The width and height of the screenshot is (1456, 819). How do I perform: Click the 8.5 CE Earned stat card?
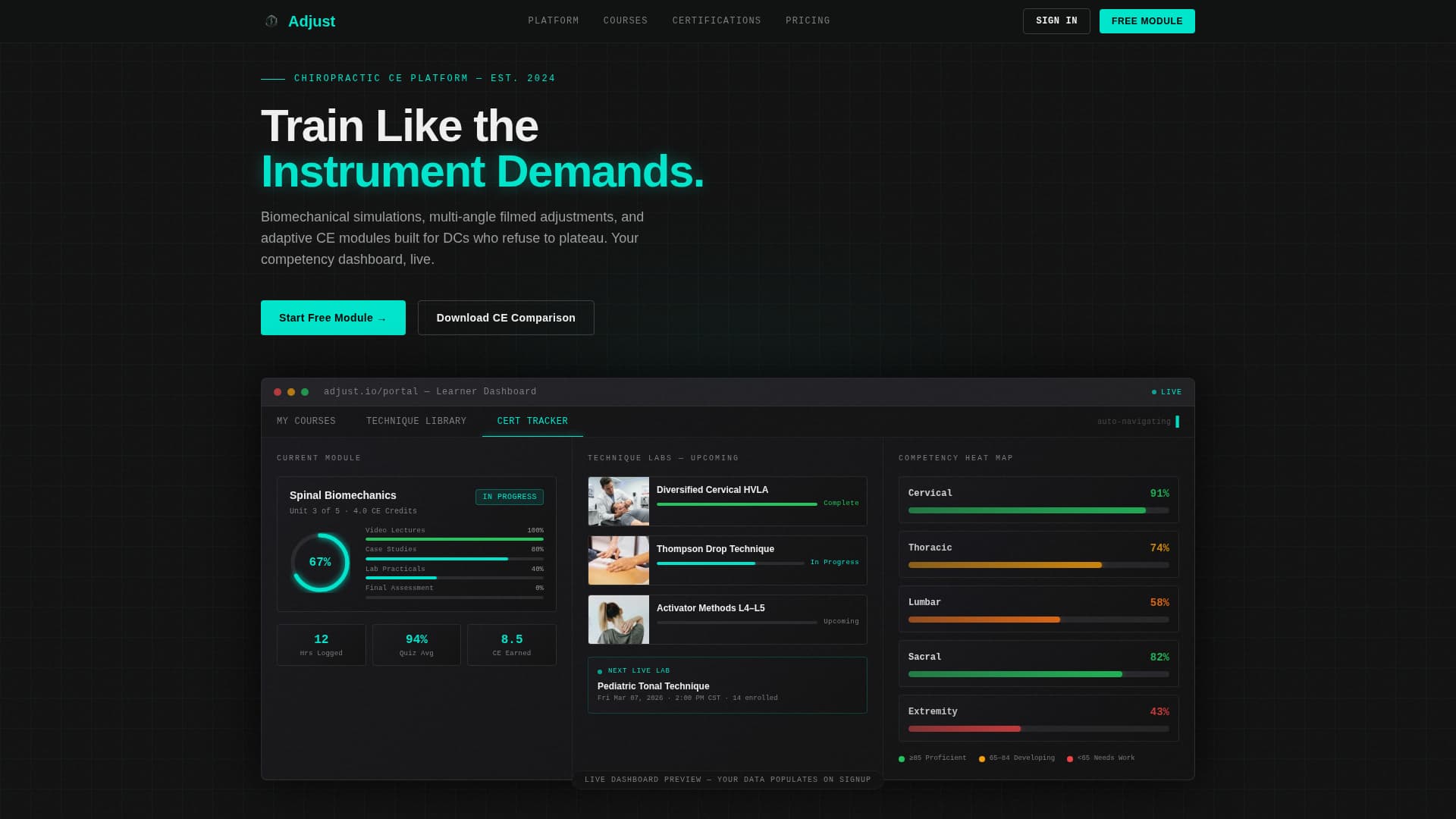point(512,645)
